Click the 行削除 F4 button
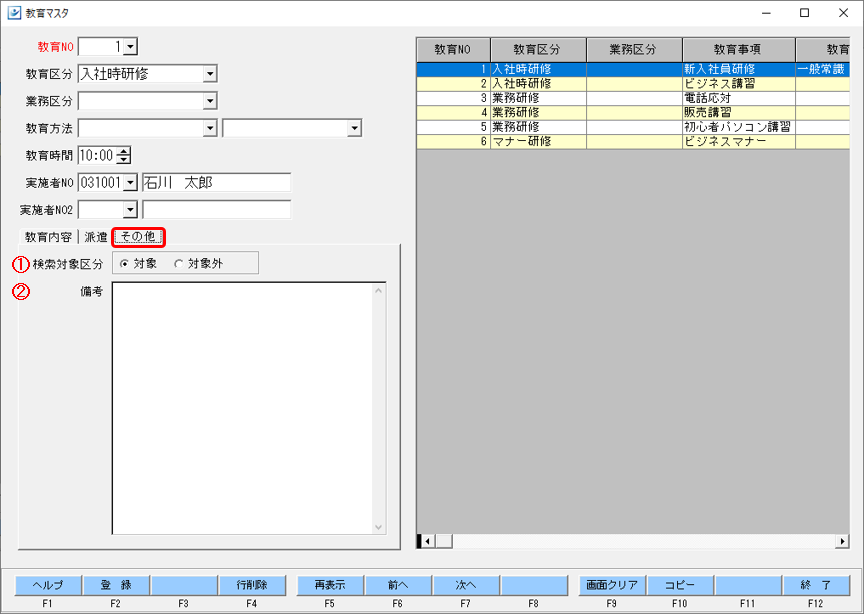 (x=252, y=585)
